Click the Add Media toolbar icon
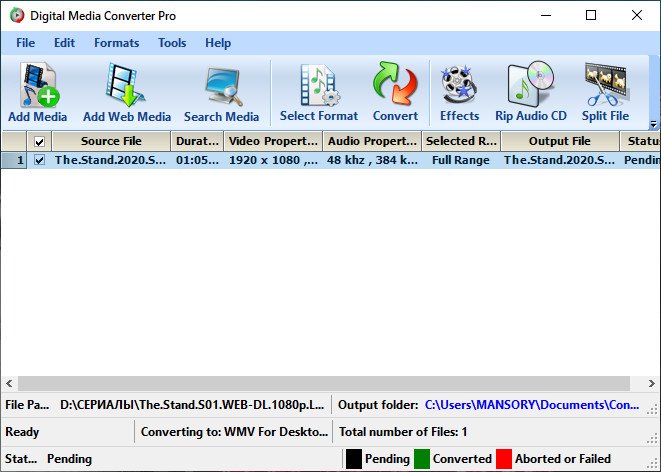661x472 pixels. [38, 92]
